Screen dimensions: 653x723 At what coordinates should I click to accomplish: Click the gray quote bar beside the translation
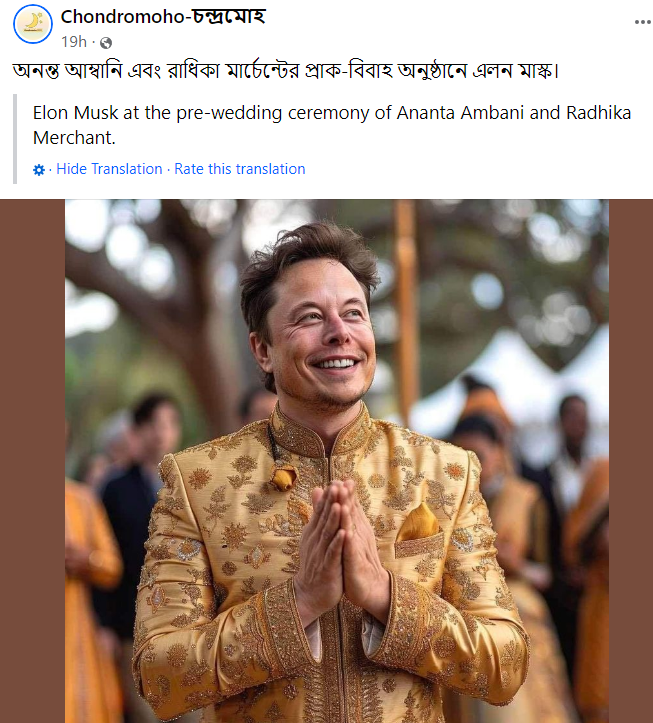[15, 139]
